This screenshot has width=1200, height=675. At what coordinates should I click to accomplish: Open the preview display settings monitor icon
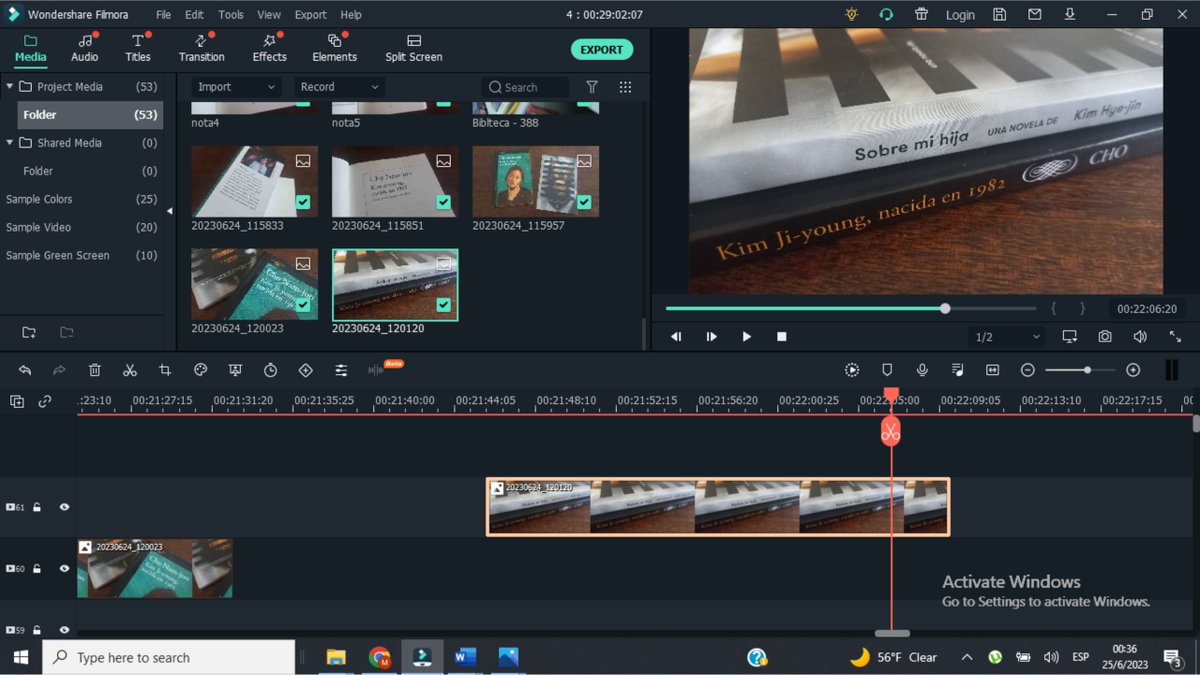[x=1070, y=337]
